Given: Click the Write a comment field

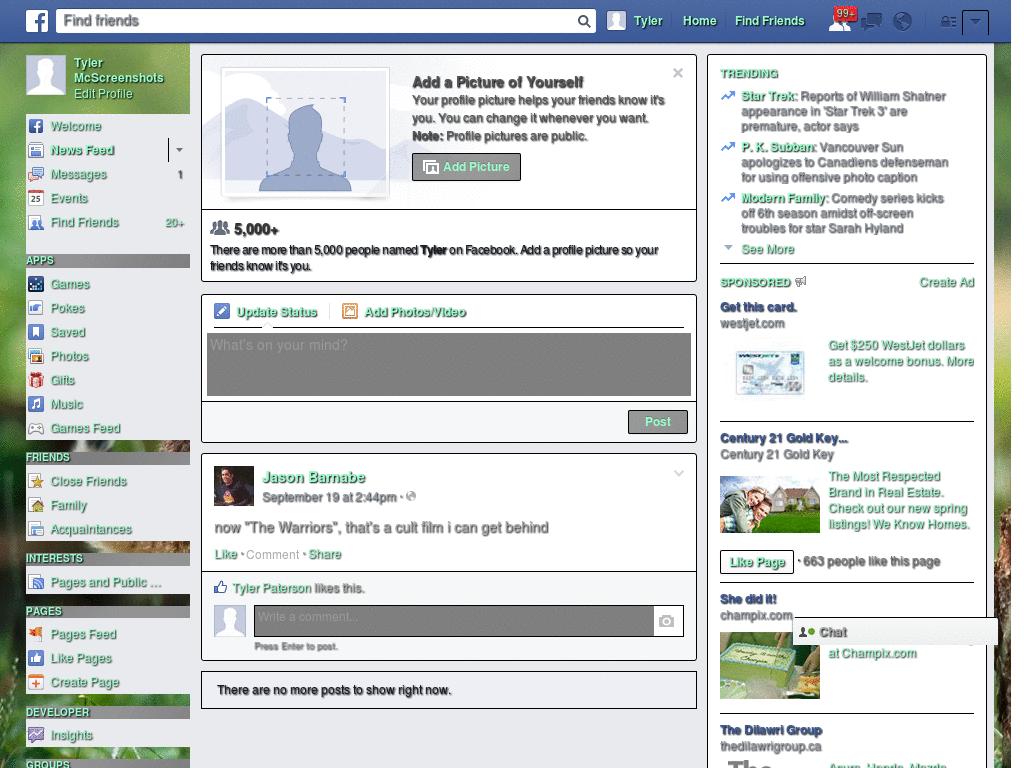Looking at the screenshot, I should pos(454,621).
